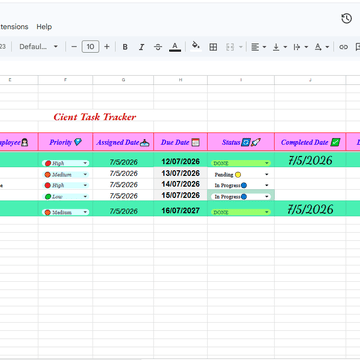Open the borders tool
The image size is (360, 360).
(213, 47)
